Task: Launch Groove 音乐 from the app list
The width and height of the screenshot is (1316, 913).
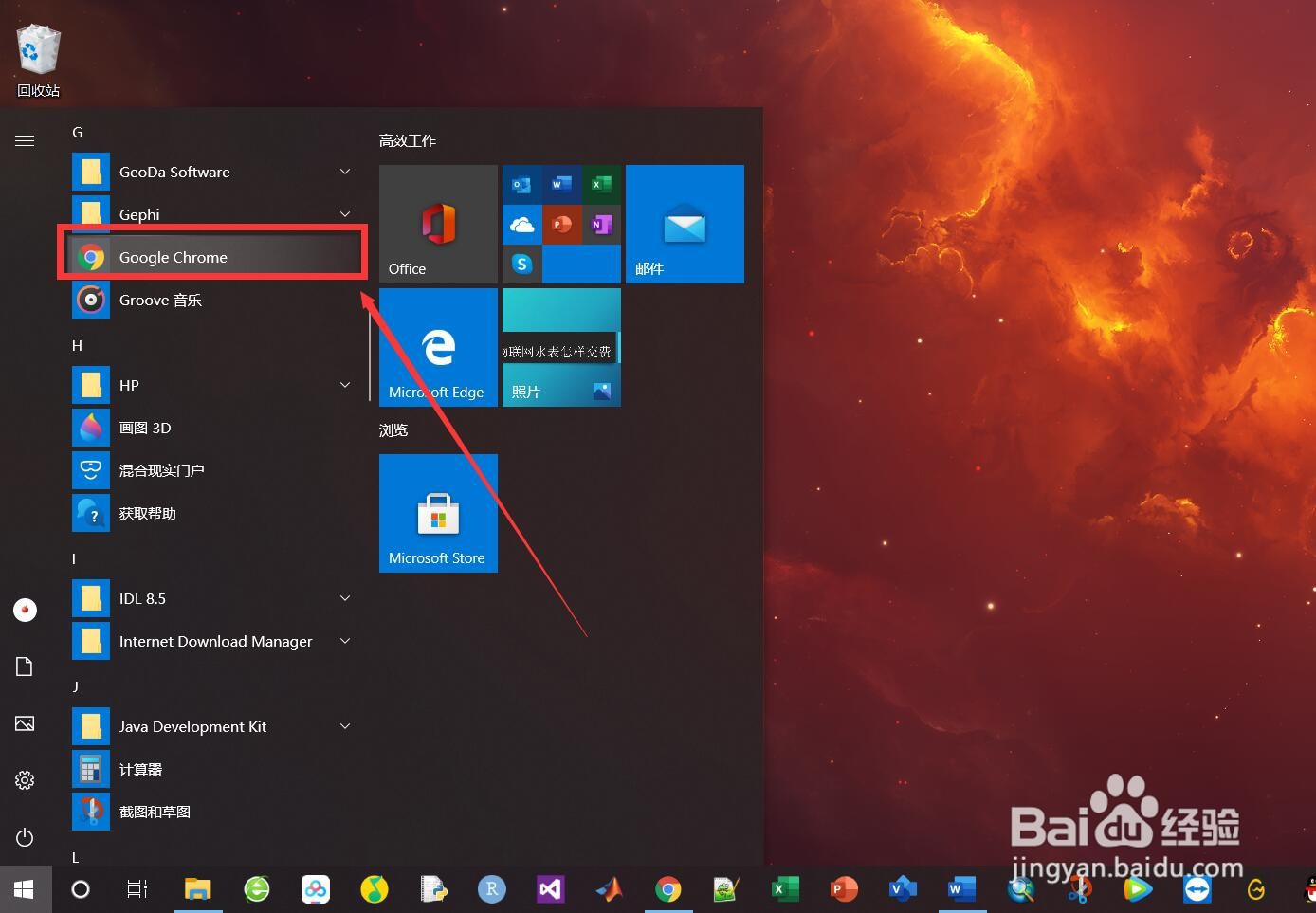Action: click(x=215, y=300)
